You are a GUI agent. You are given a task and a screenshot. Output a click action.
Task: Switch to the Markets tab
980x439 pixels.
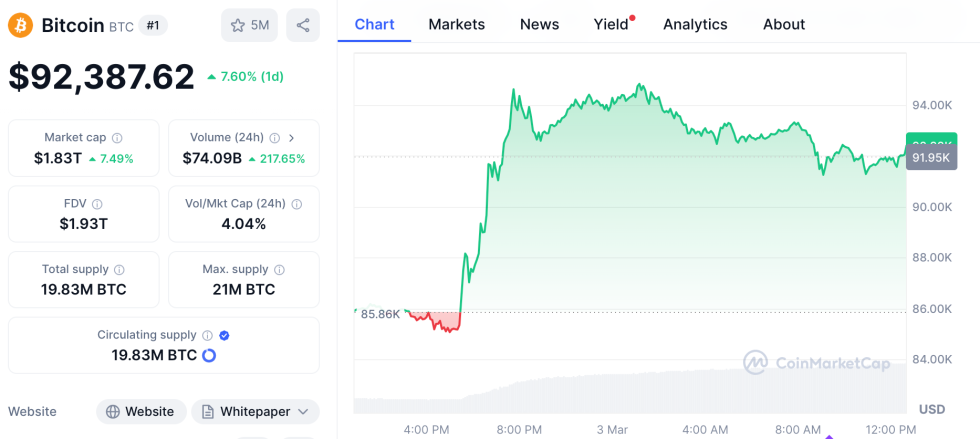[456, 24]
